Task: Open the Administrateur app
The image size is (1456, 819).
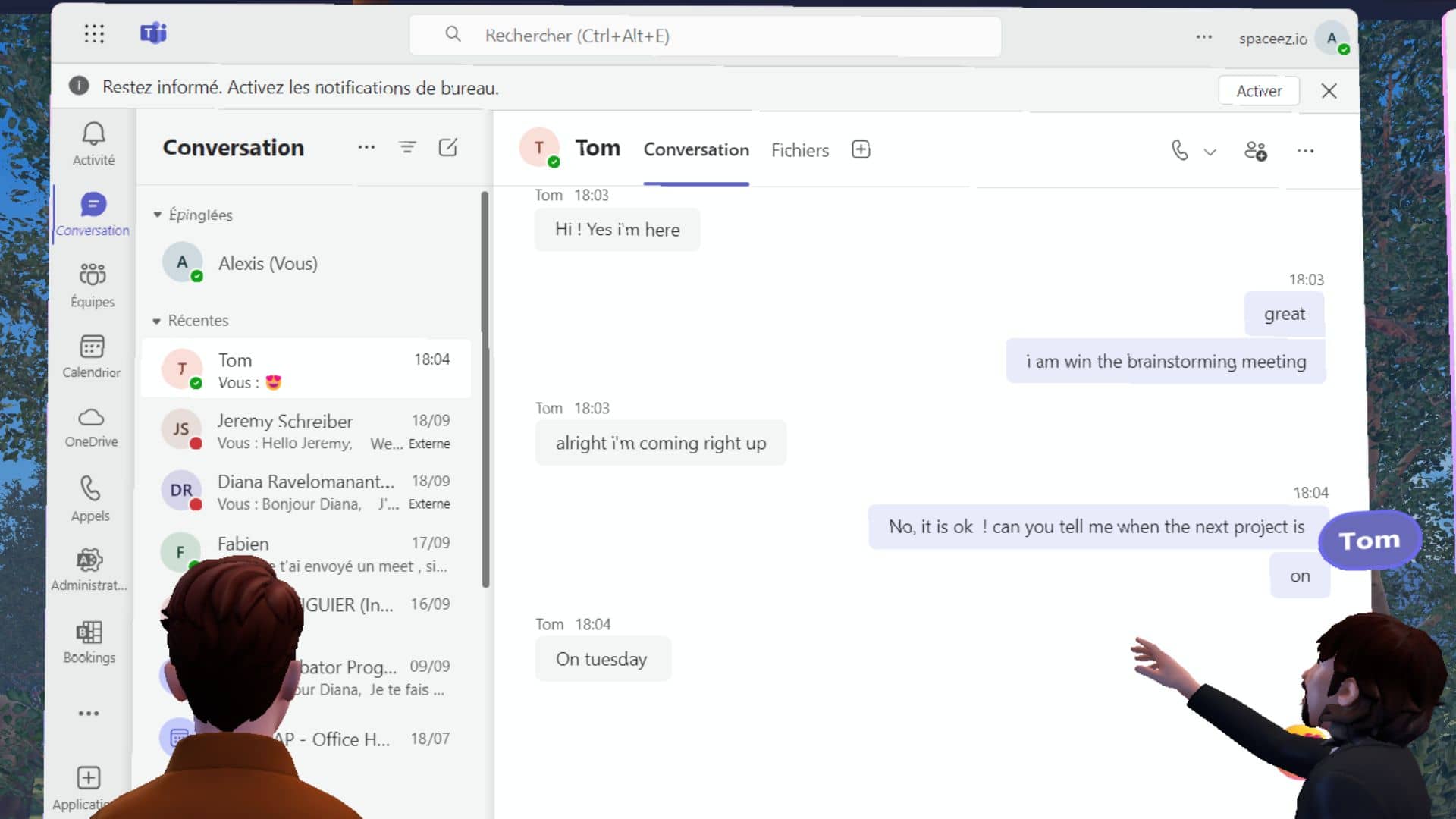Action: point(89,570)
